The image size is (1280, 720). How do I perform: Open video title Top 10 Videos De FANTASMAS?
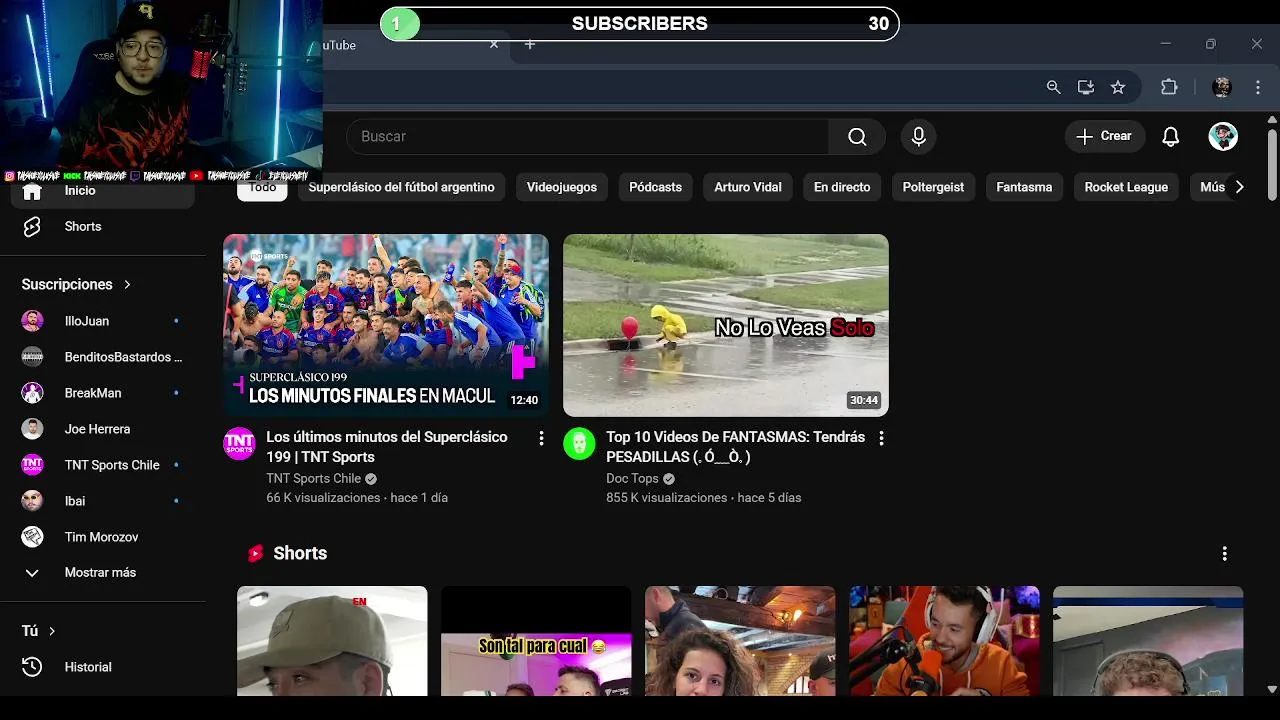(x=735, y=447)
